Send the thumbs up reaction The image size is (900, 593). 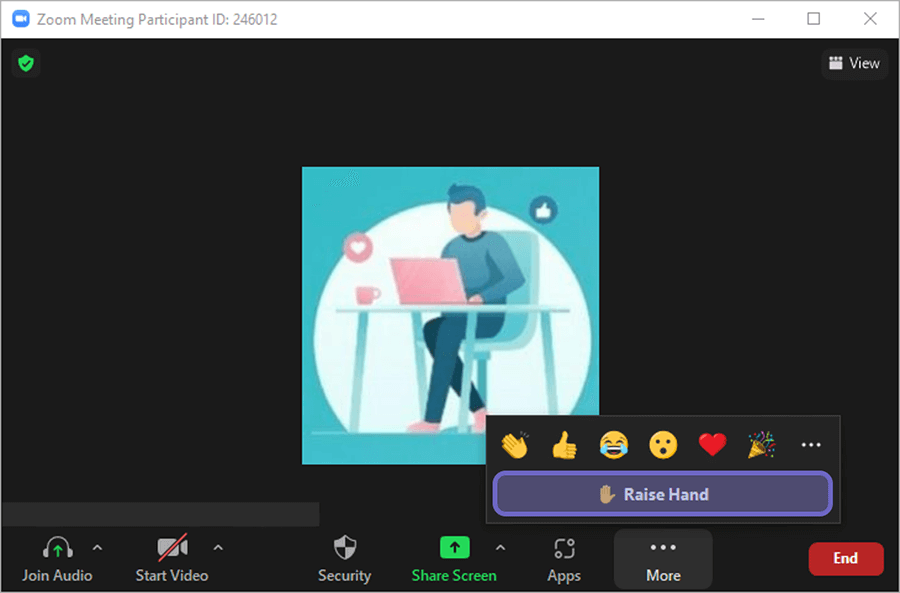click(x=564, y=445)
